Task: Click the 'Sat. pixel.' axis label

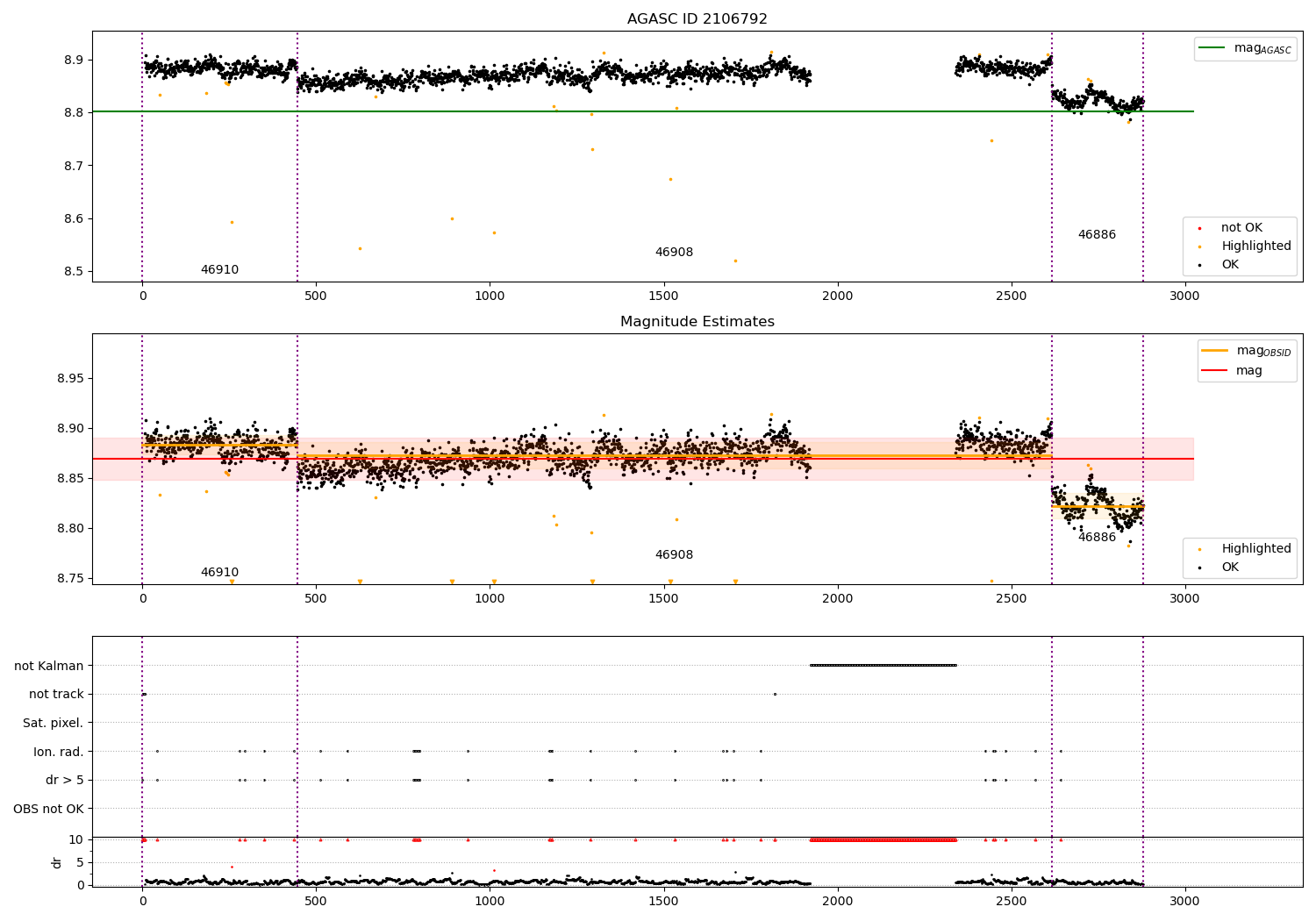Action: coord(54,724)
